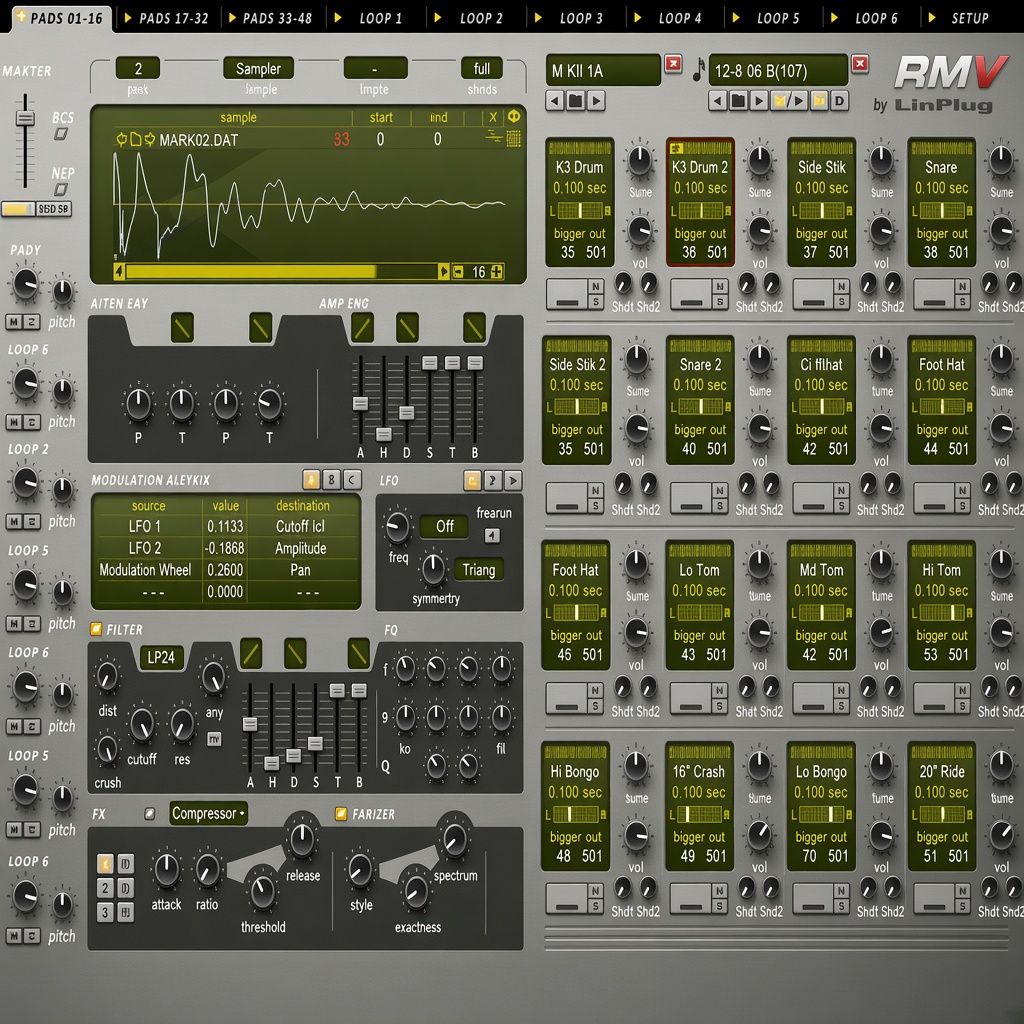
Task: Click the rightmost arrow in LFO header
Action: point(513,480)
